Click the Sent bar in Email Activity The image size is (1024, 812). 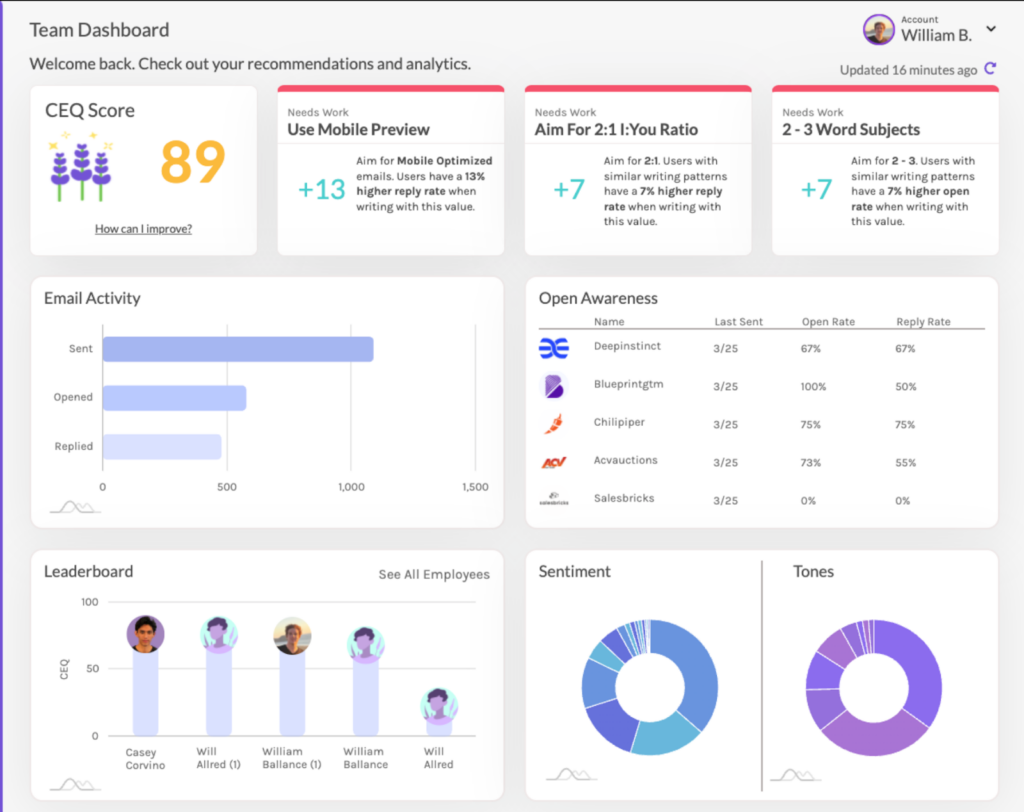coord(238,348)
